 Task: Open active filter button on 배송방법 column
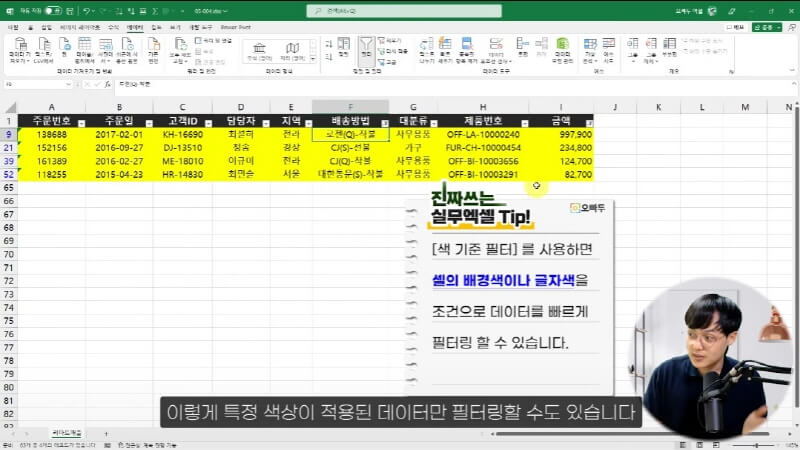(x=385, y=123)
